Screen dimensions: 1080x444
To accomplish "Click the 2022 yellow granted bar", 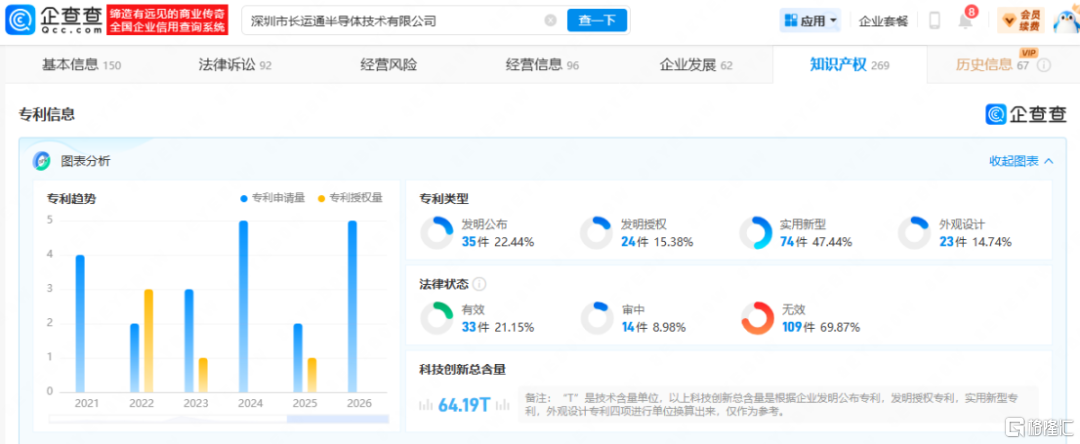I will click(148, 340).
